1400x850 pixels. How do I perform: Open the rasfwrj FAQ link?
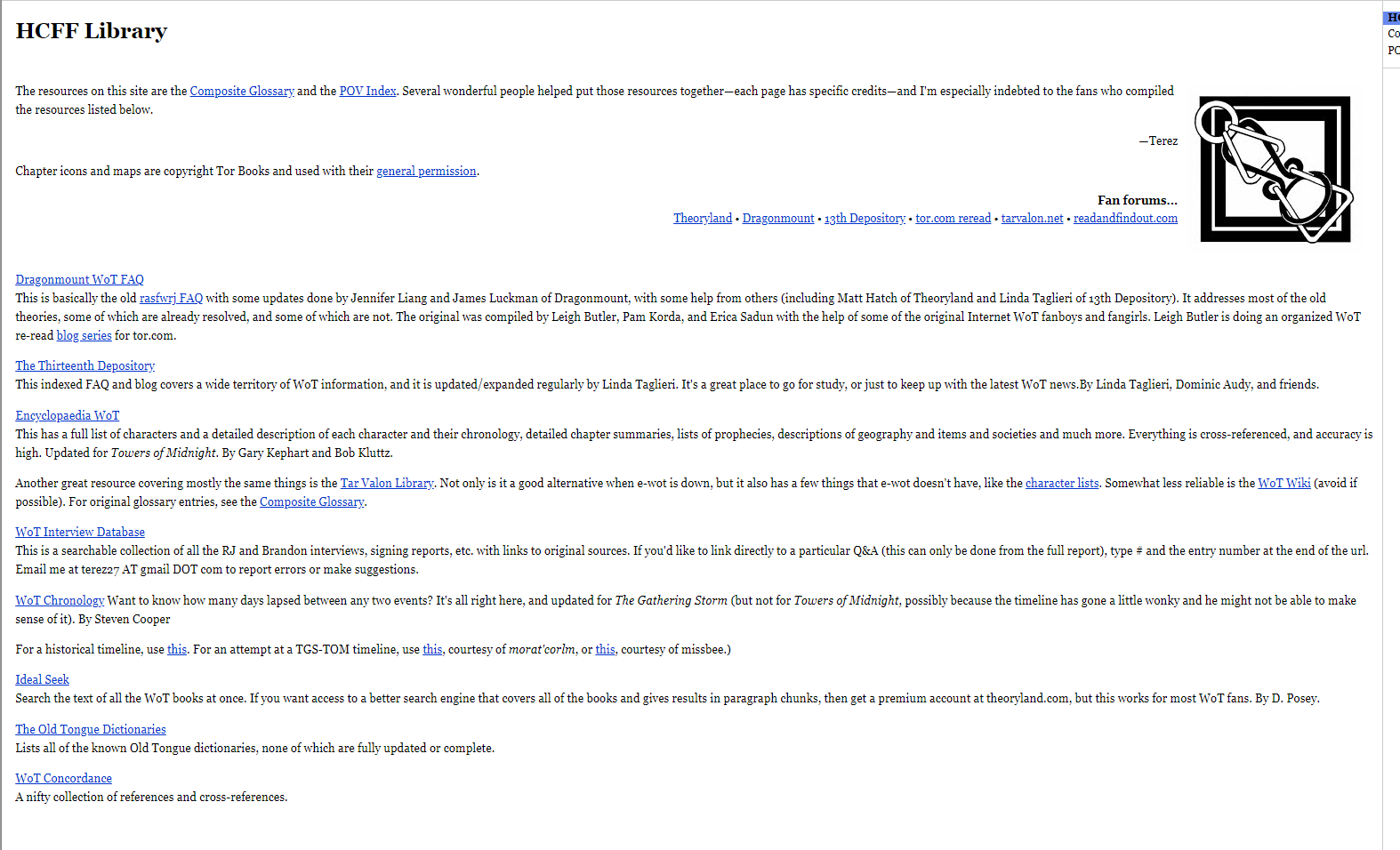(171, 298)
